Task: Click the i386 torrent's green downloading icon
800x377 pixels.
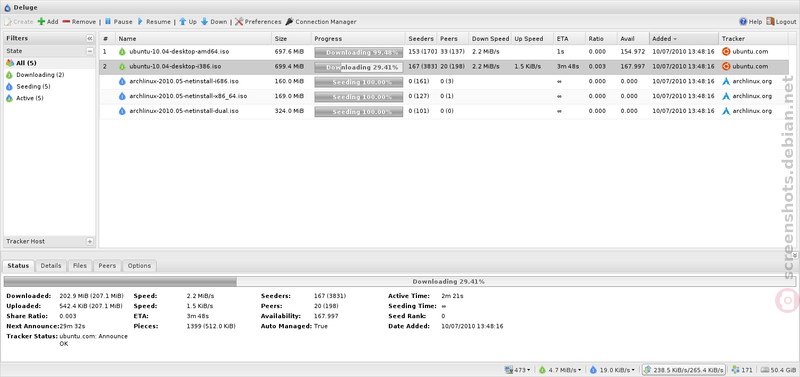Action: [122, 66]
